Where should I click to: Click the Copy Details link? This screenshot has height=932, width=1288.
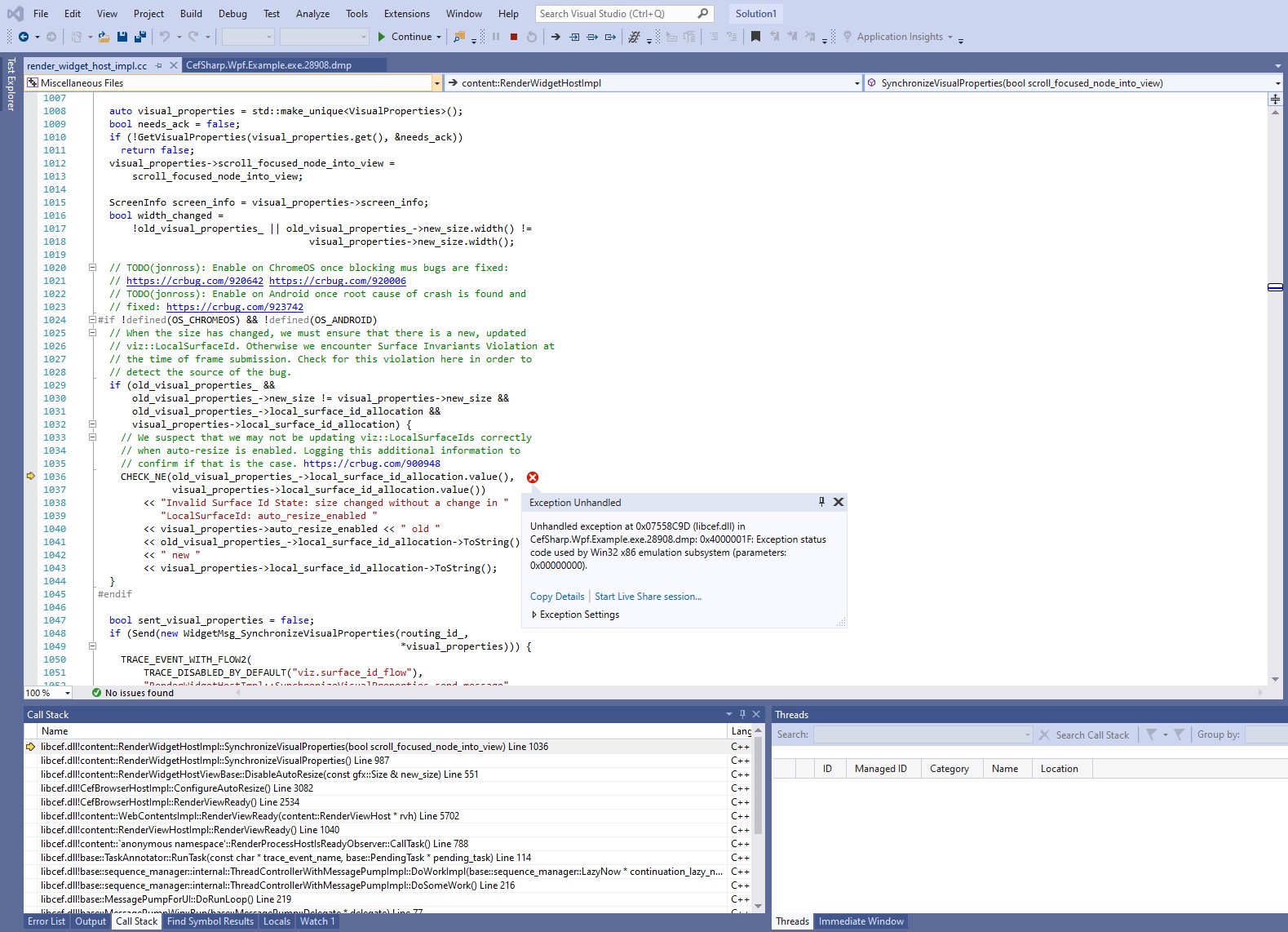557,597
